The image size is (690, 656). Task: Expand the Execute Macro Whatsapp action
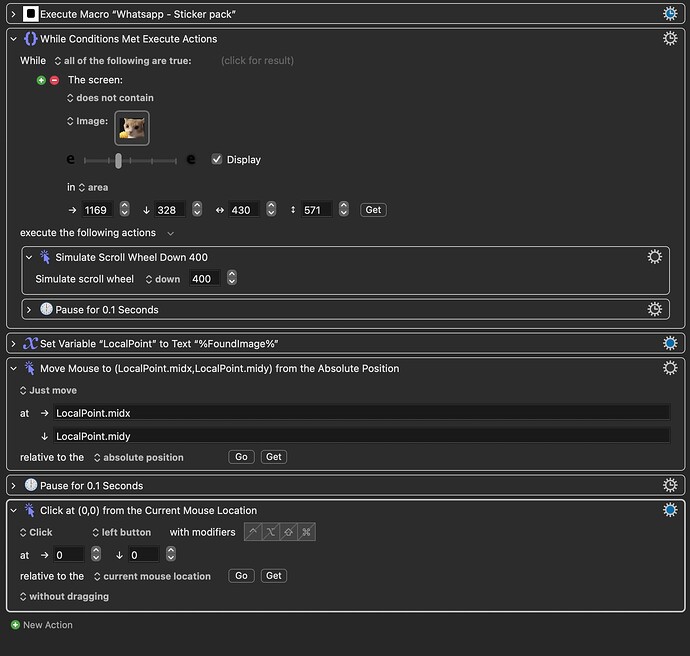point(13,15)
